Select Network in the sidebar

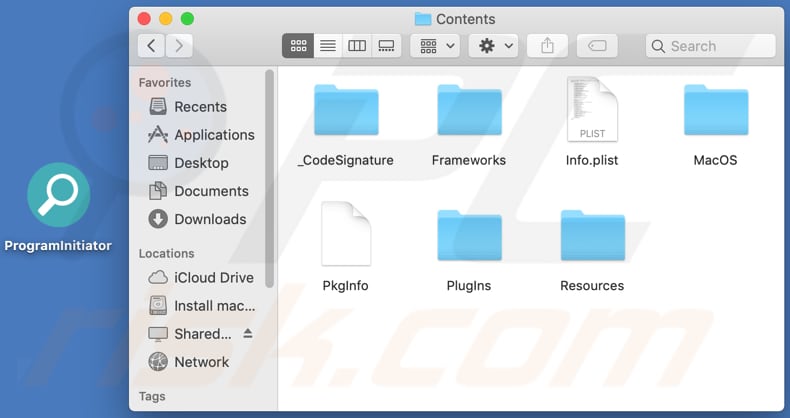click(189, 362)
